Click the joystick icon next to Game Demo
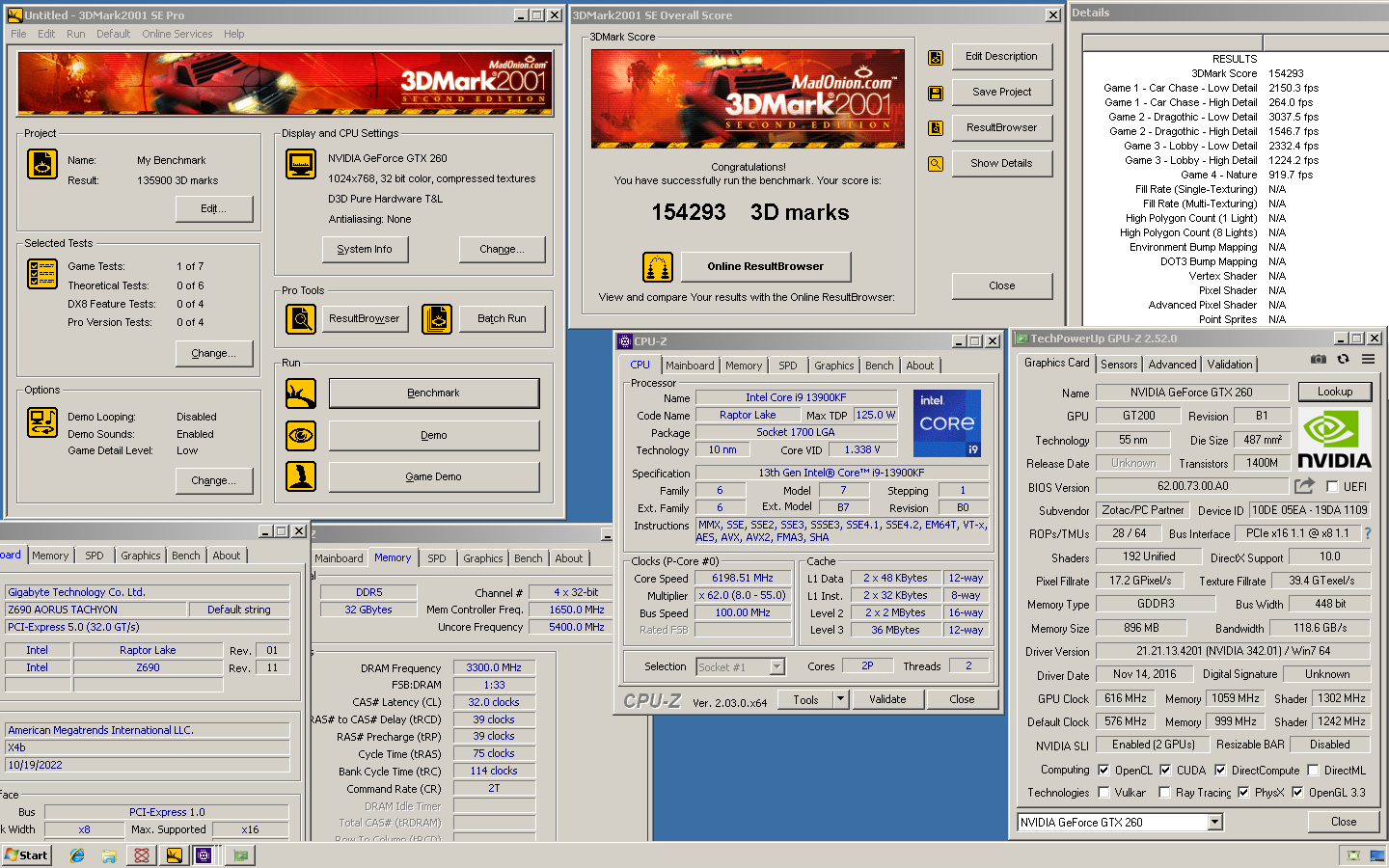The width and height of the screenshot is (1389, 868). pos(301,476)
